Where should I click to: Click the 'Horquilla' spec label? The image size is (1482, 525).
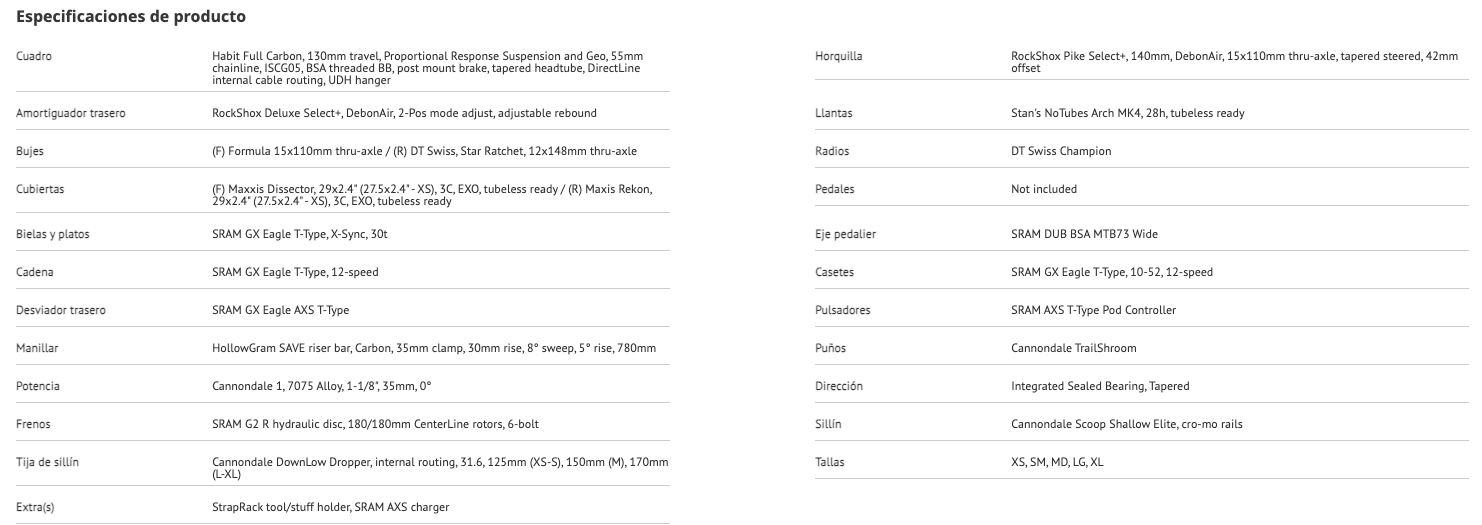click(x=839, y=56)
